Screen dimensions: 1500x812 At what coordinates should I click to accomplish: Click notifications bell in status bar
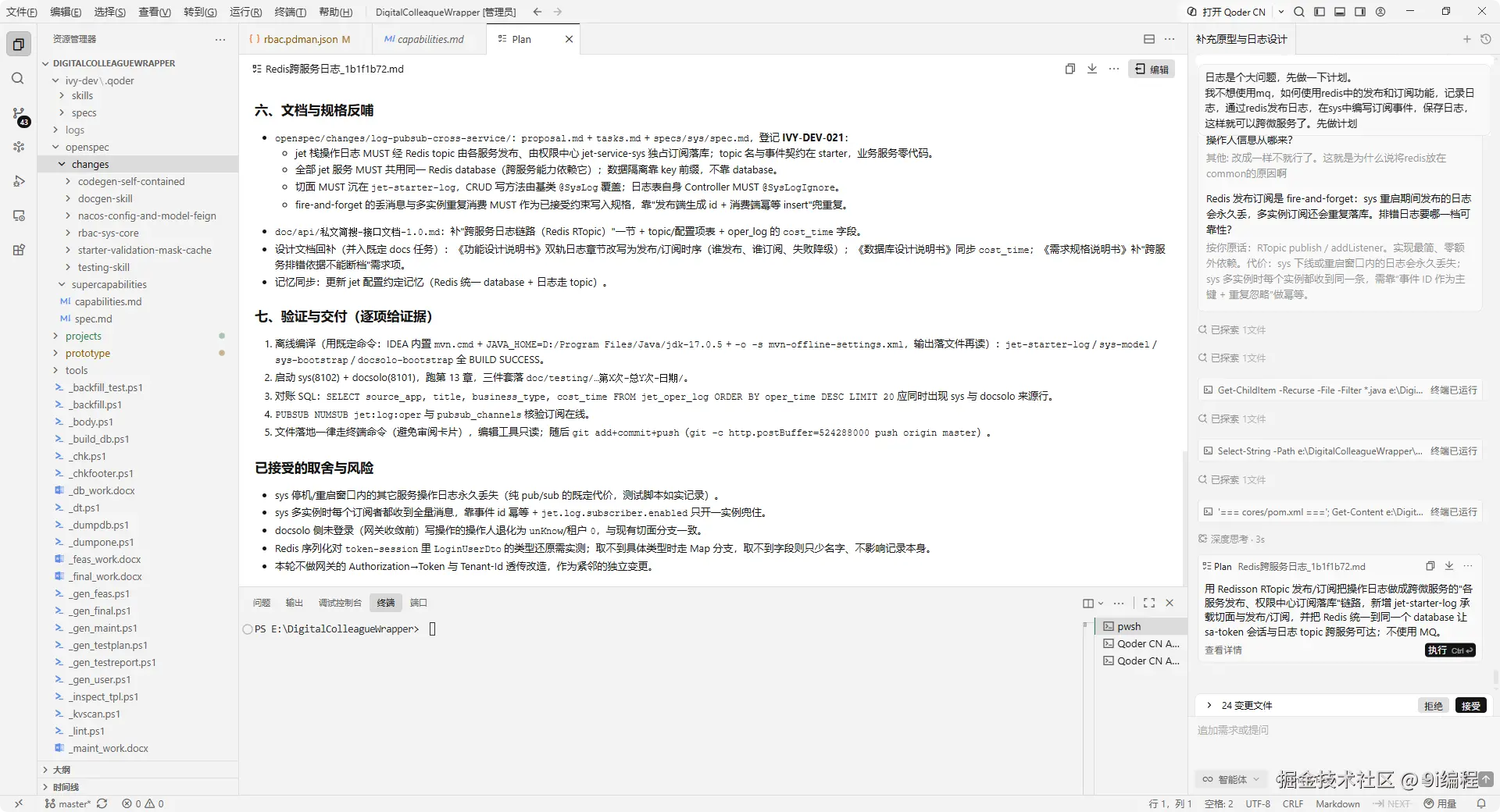pyautogui.click(x=1480, y=803)
